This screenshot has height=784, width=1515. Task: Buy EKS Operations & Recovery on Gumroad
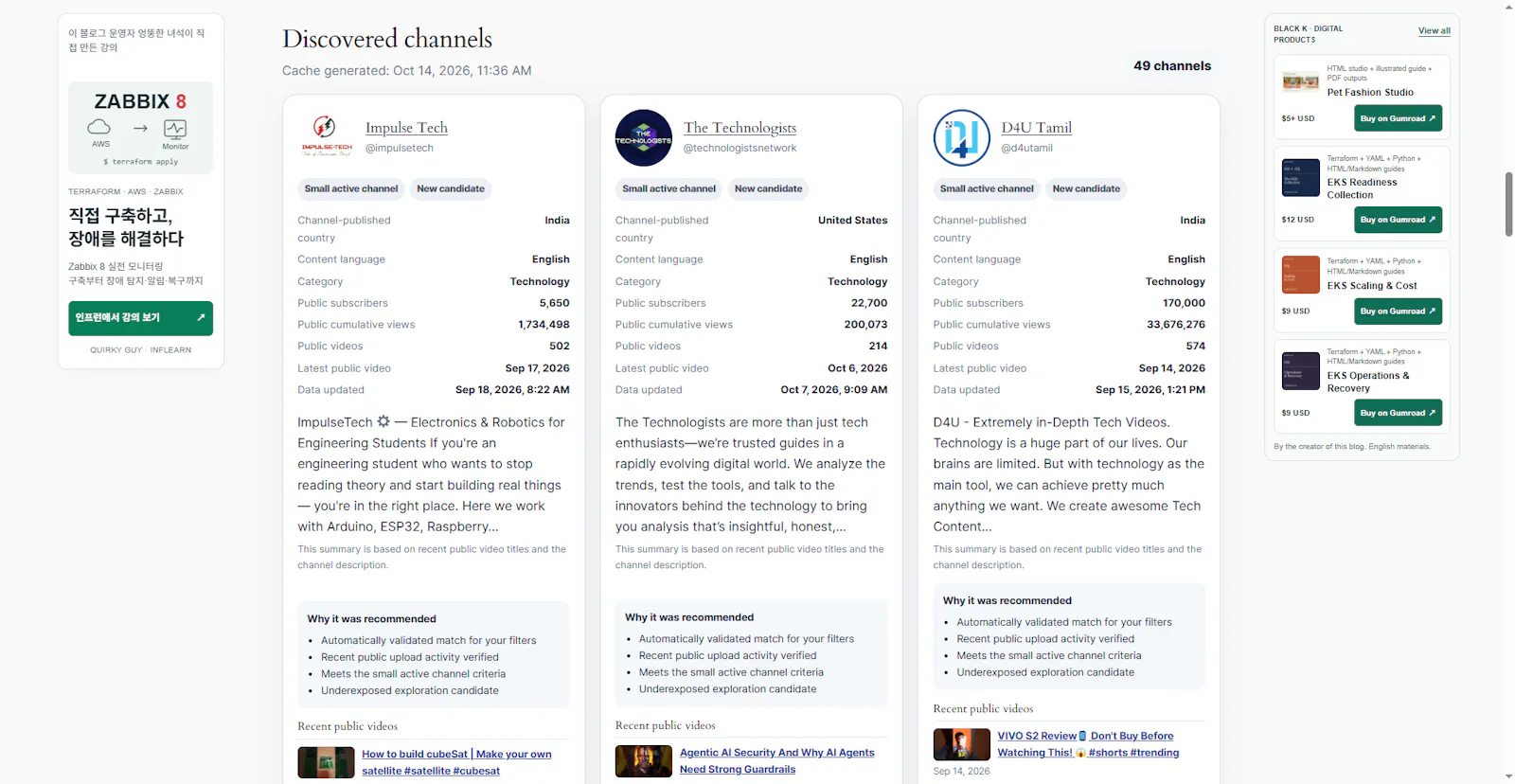pyautogui.click(x=1398, y=413)
